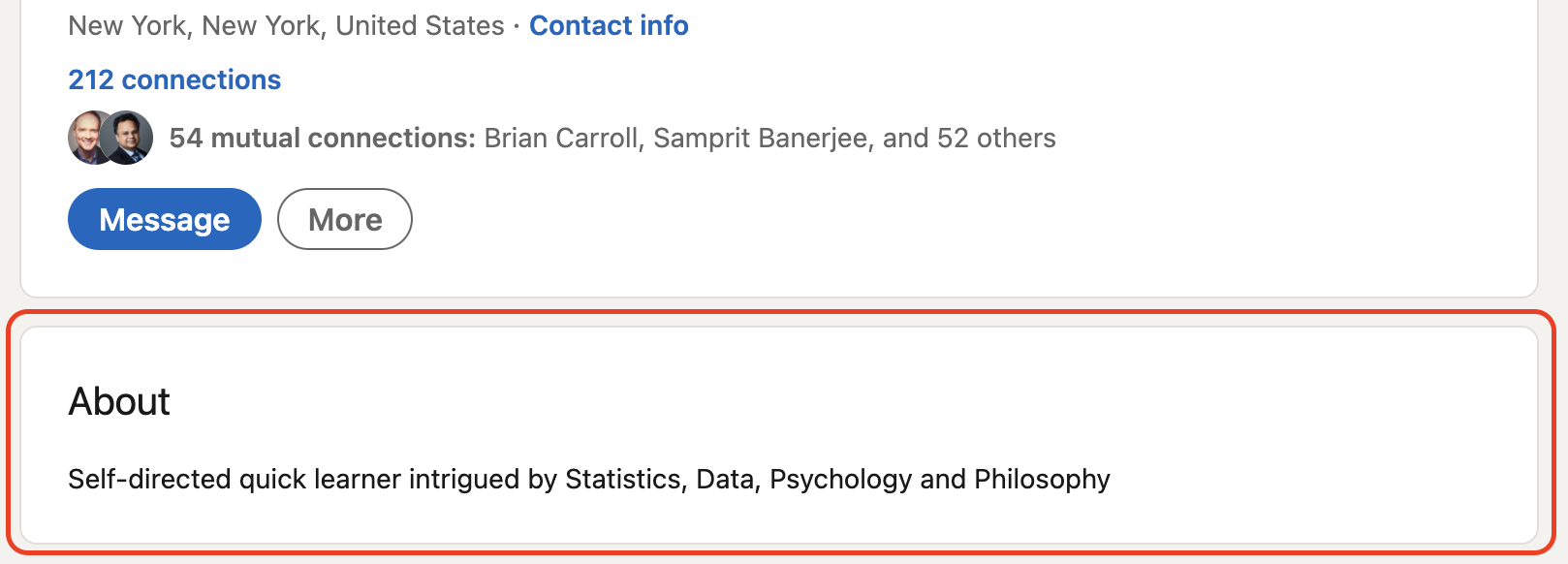Open the Contact info link

609,25
